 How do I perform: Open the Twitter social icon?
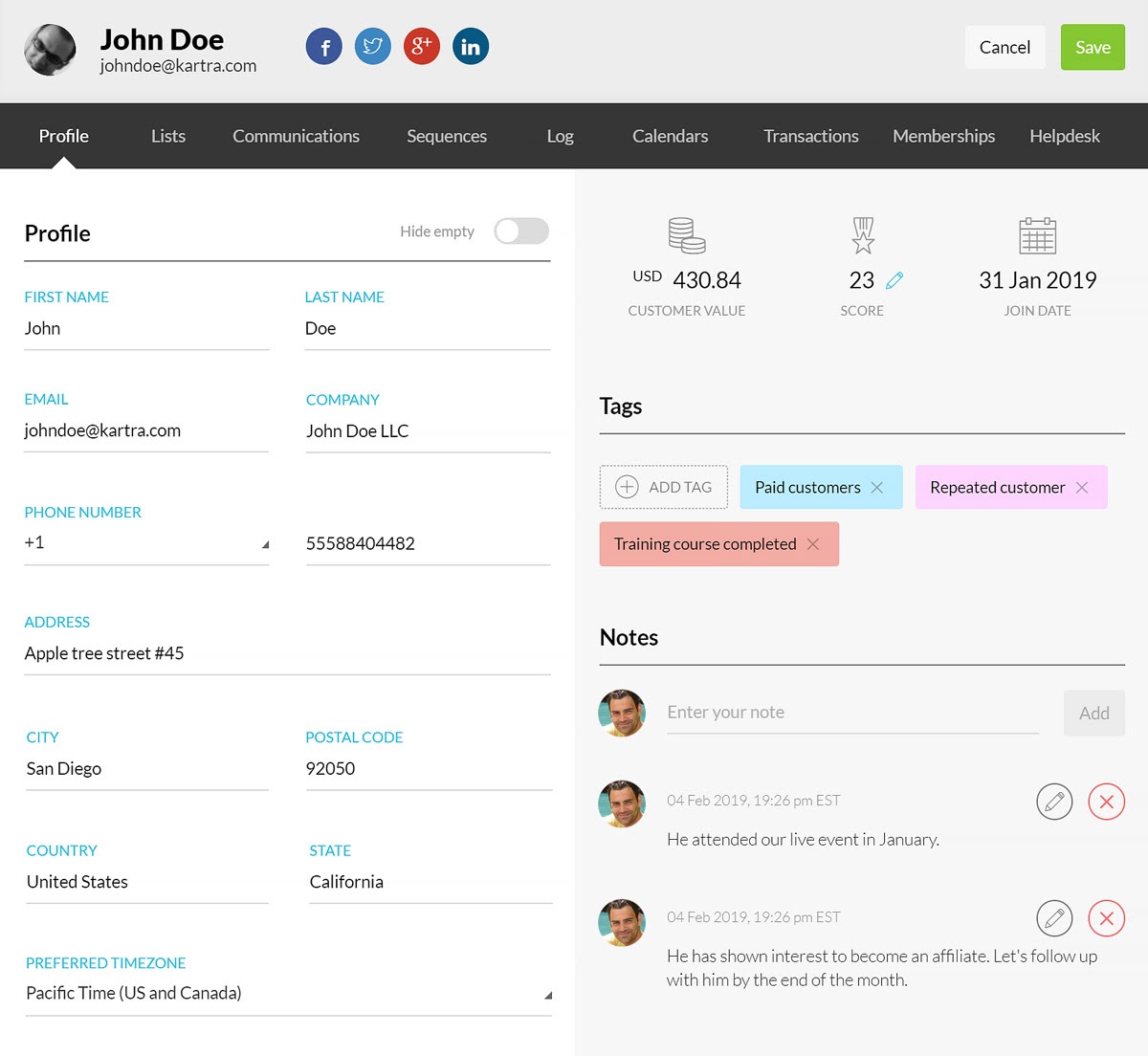373,47
